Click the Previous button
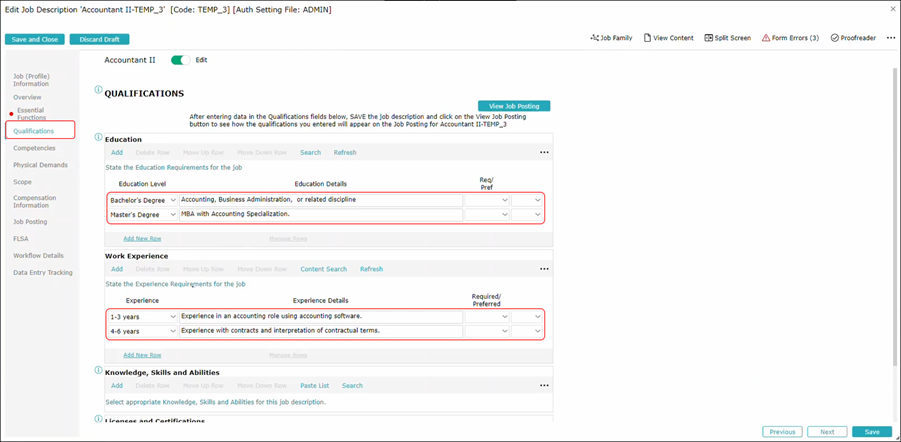901x442 pixels. pyautogui.click(x=782, y=432)
